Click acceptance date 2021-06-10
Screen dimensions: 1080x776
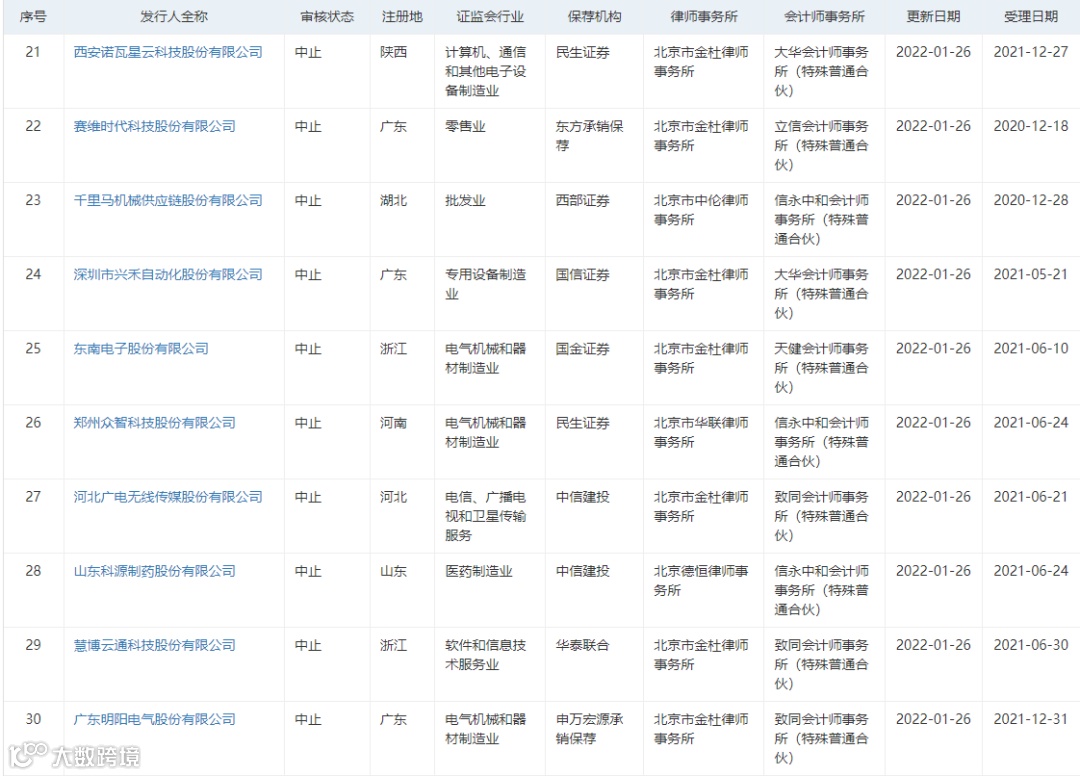(1031, 349)
